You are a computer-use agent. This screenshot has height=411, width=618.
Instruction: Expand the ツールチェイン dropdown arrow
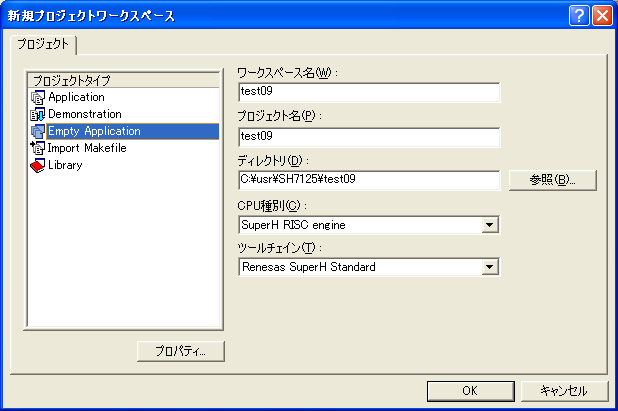(x=489, y=267)
